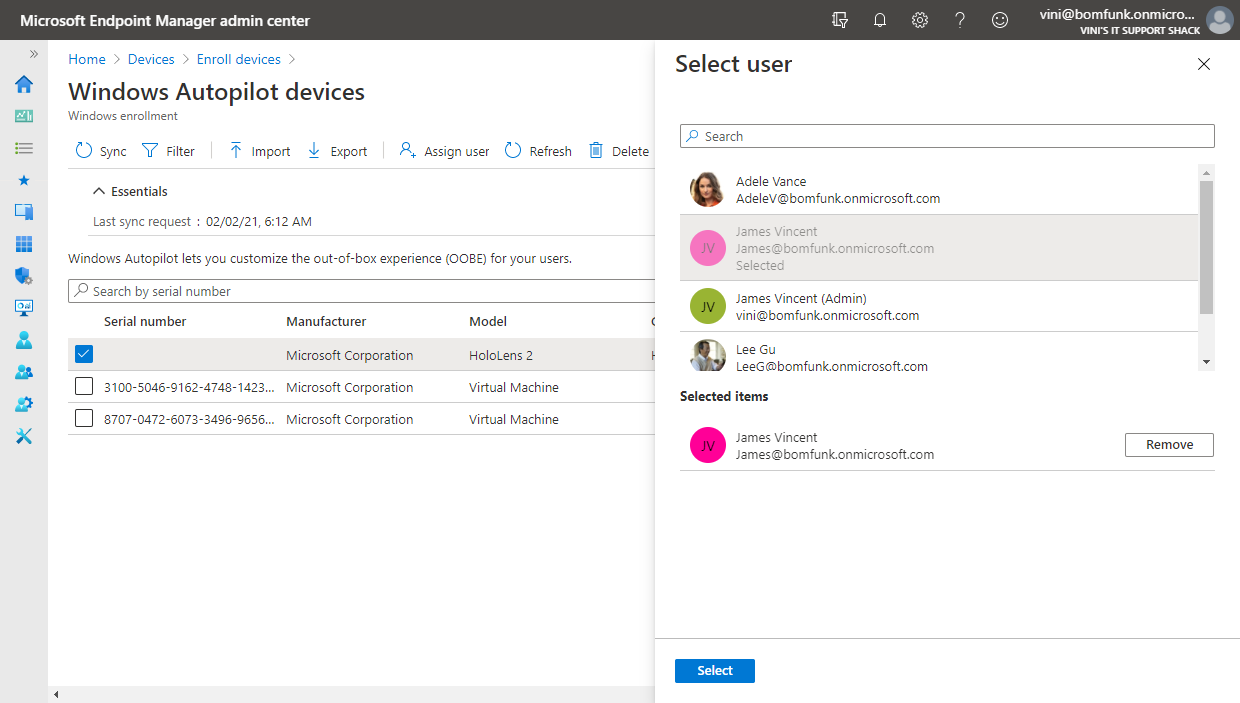Click horizontal scrollbar left arrow
Screen dimensions: 1240x703
[56, 694]
